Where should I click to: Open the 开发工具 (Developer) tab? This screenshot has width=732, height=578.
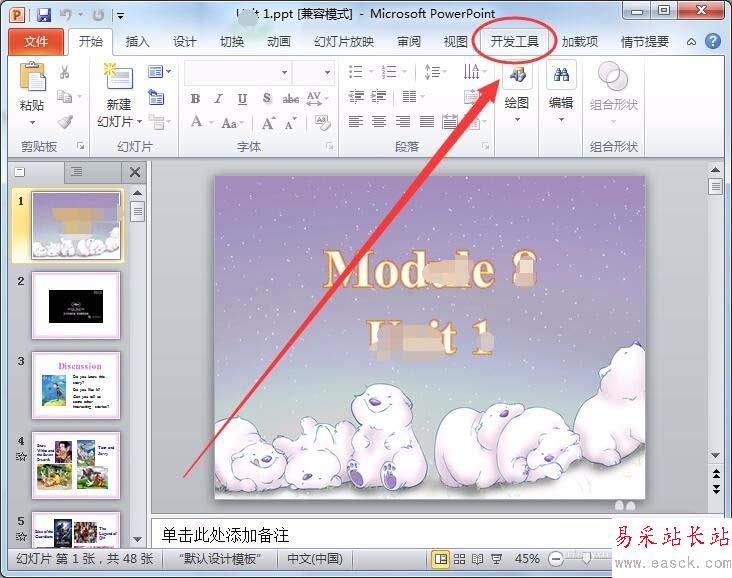click(514, 42)
